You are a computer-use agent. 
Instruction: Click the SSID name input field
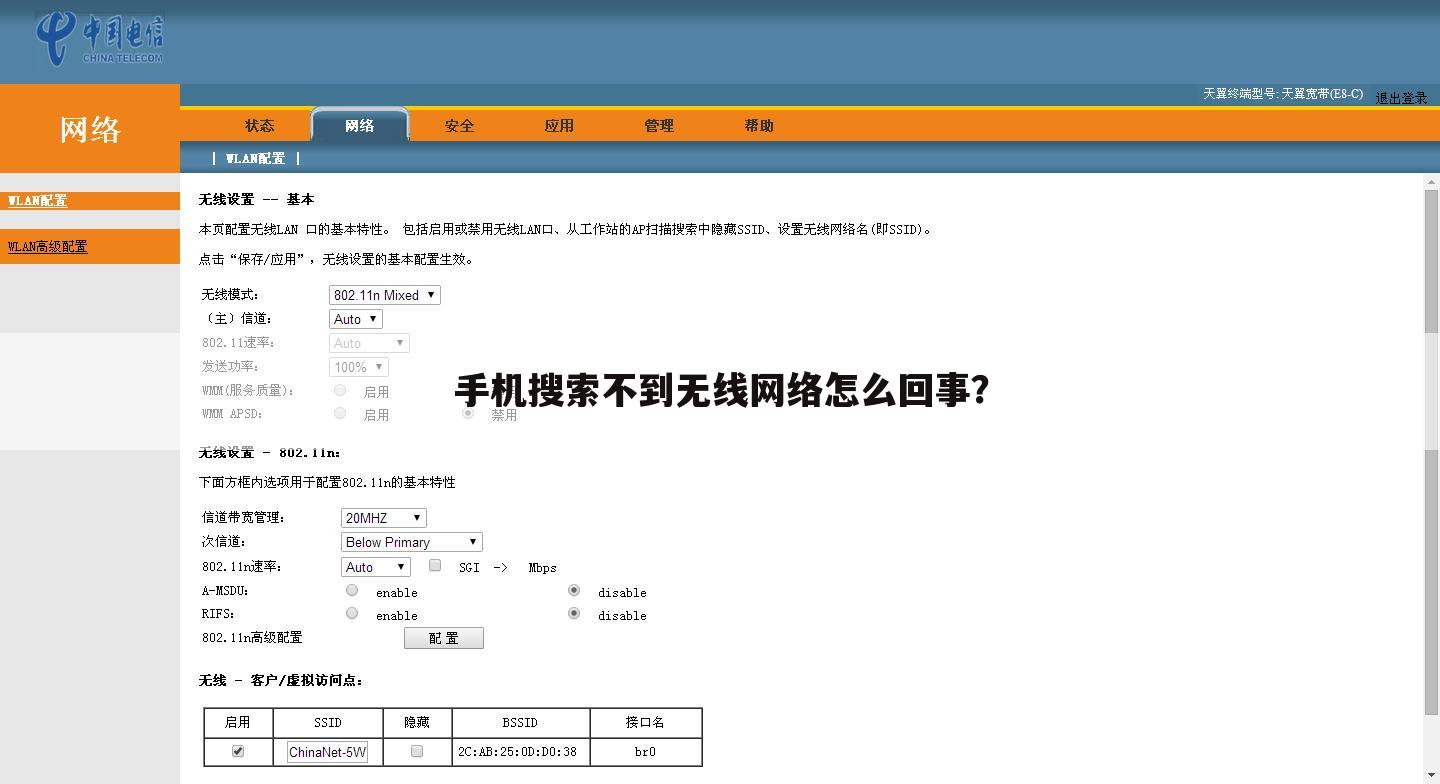[x=327, y=752]
